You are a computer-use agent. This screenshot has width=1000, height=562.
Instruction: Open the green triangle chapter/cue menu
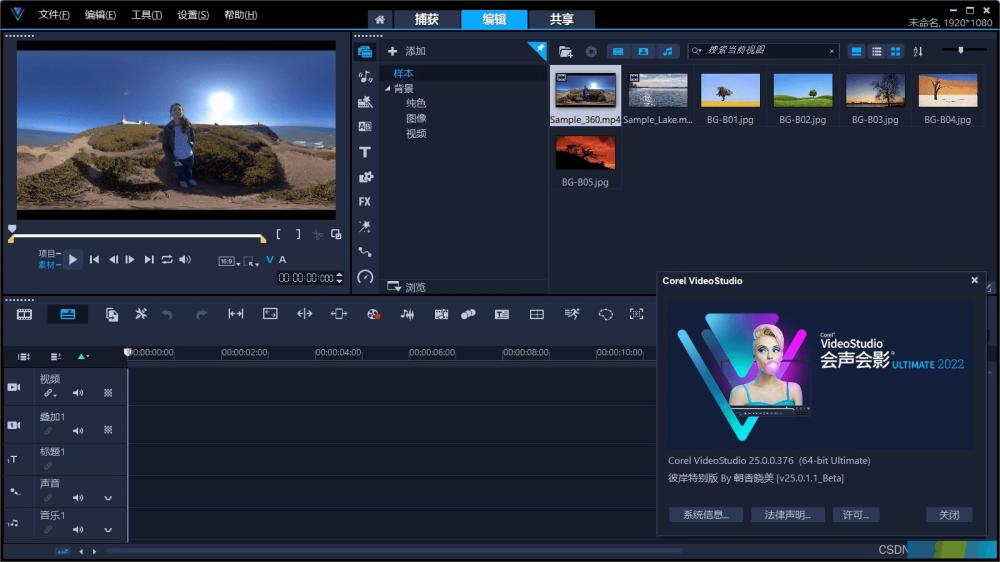(x=84, y=357)
